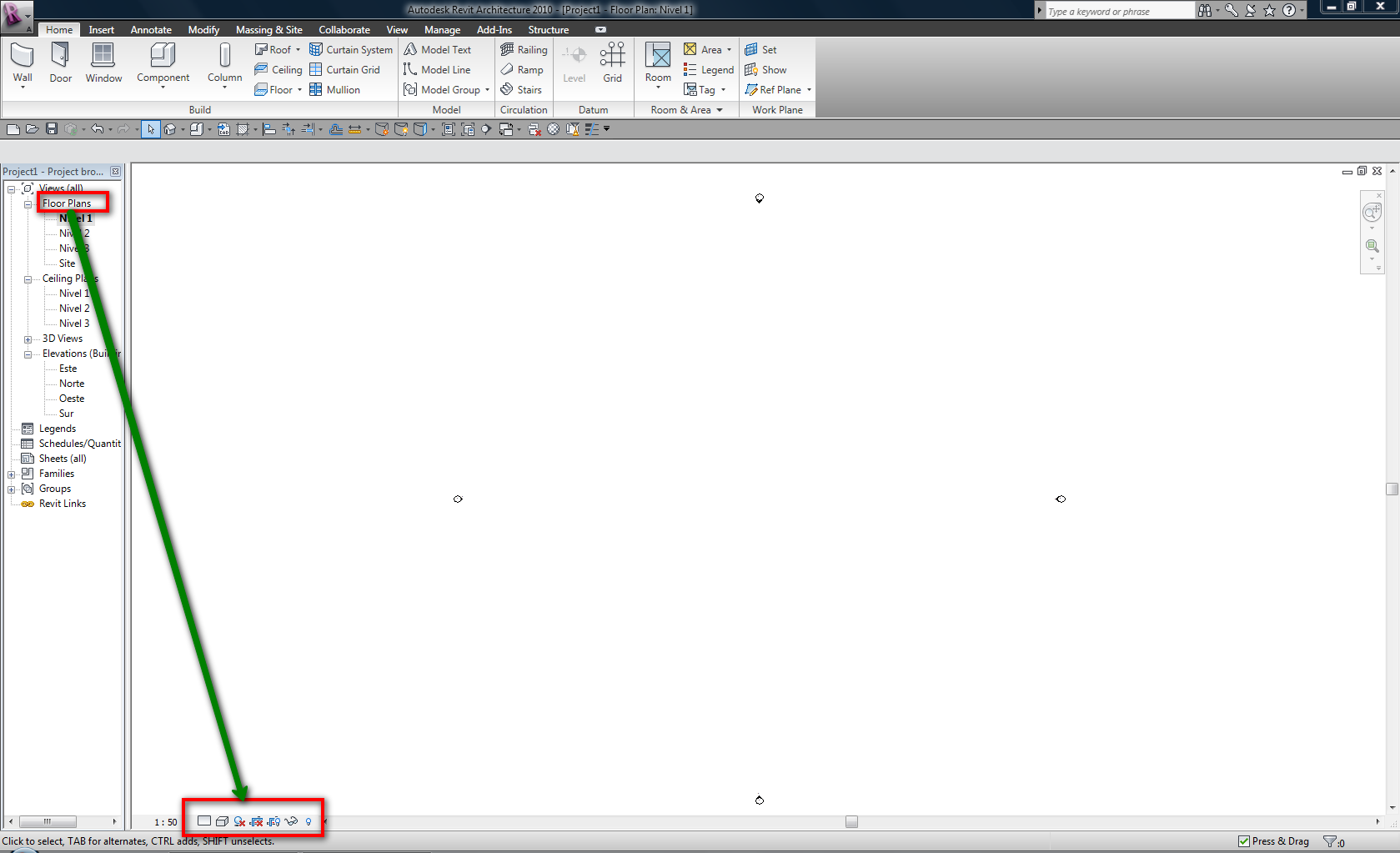The height and width of the screenshot is (853, 1400).
Task: Open the Annotate ribbon tab
Action: coord(151,30)
